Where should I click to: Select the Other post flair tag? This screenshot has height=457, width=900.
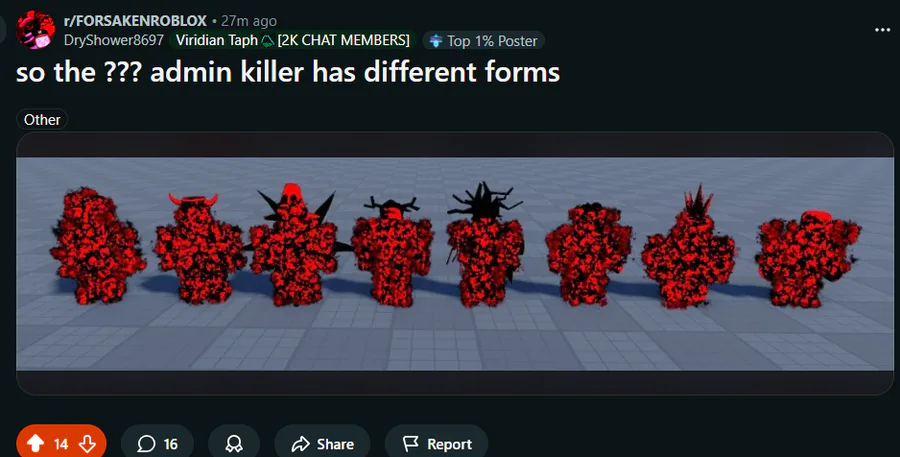click(42, 119)
